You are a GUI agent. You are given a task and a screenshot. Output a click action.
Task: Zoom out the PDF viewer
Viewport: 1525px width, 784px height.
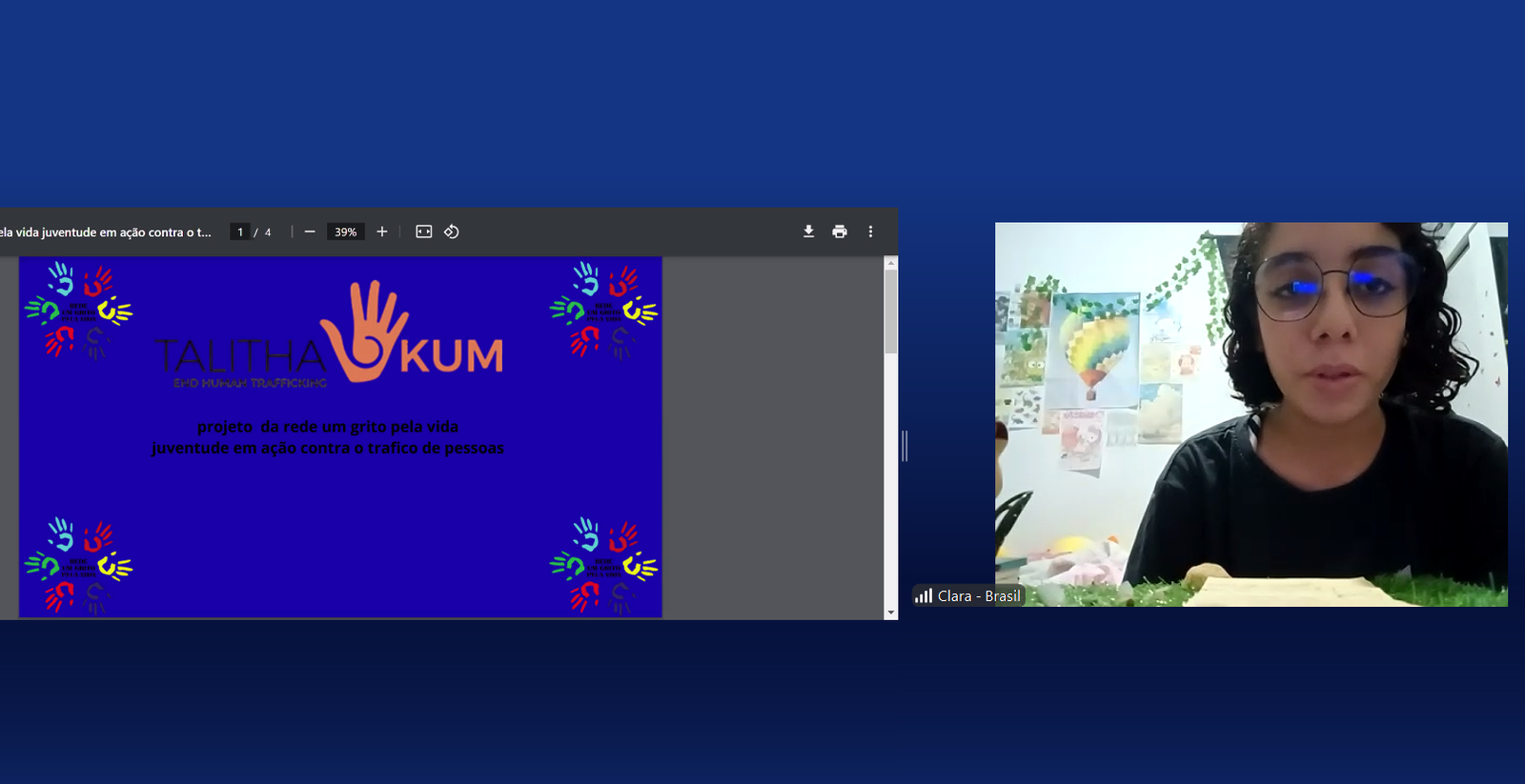click(x=310, y=231)
